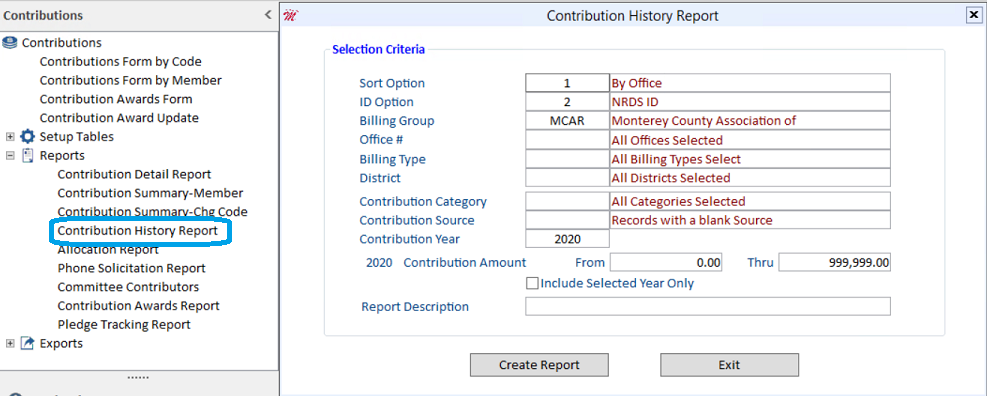
Task: Click the Contribution Year field
Action: (567, 239)
